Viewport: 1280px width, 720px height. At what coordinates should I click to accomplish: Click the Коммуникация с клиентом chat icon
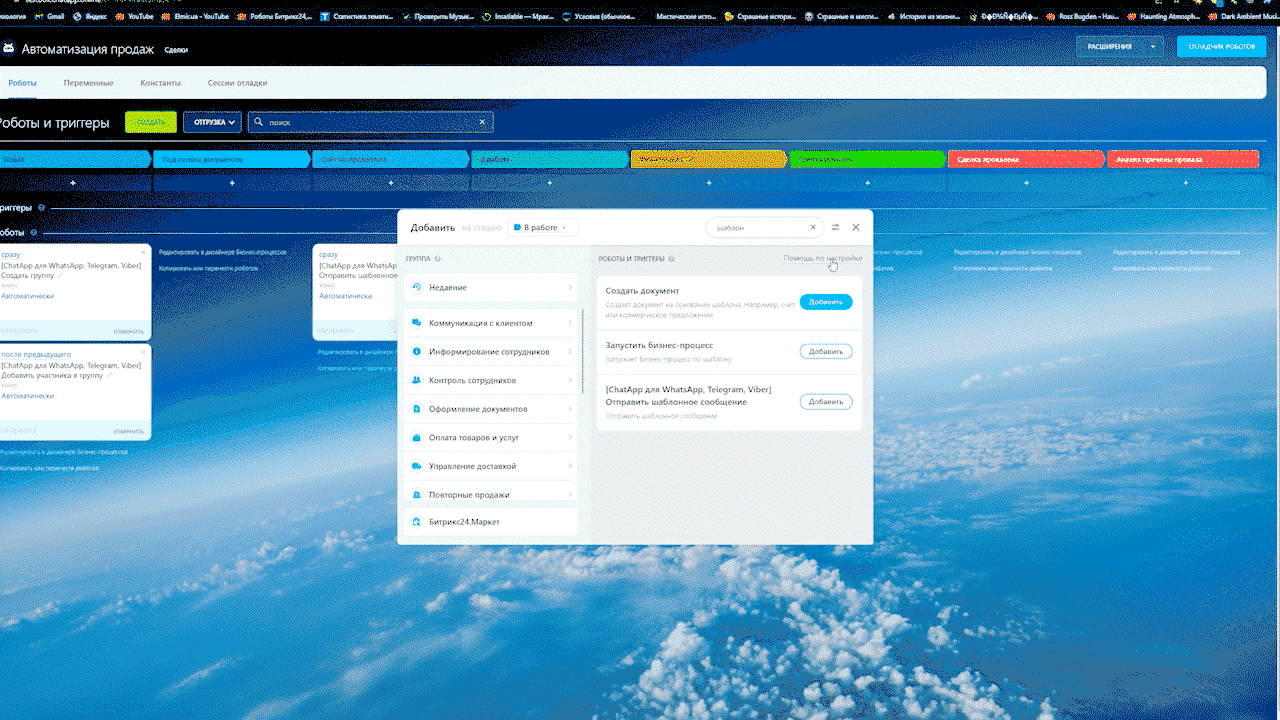[x=417, y=323]
